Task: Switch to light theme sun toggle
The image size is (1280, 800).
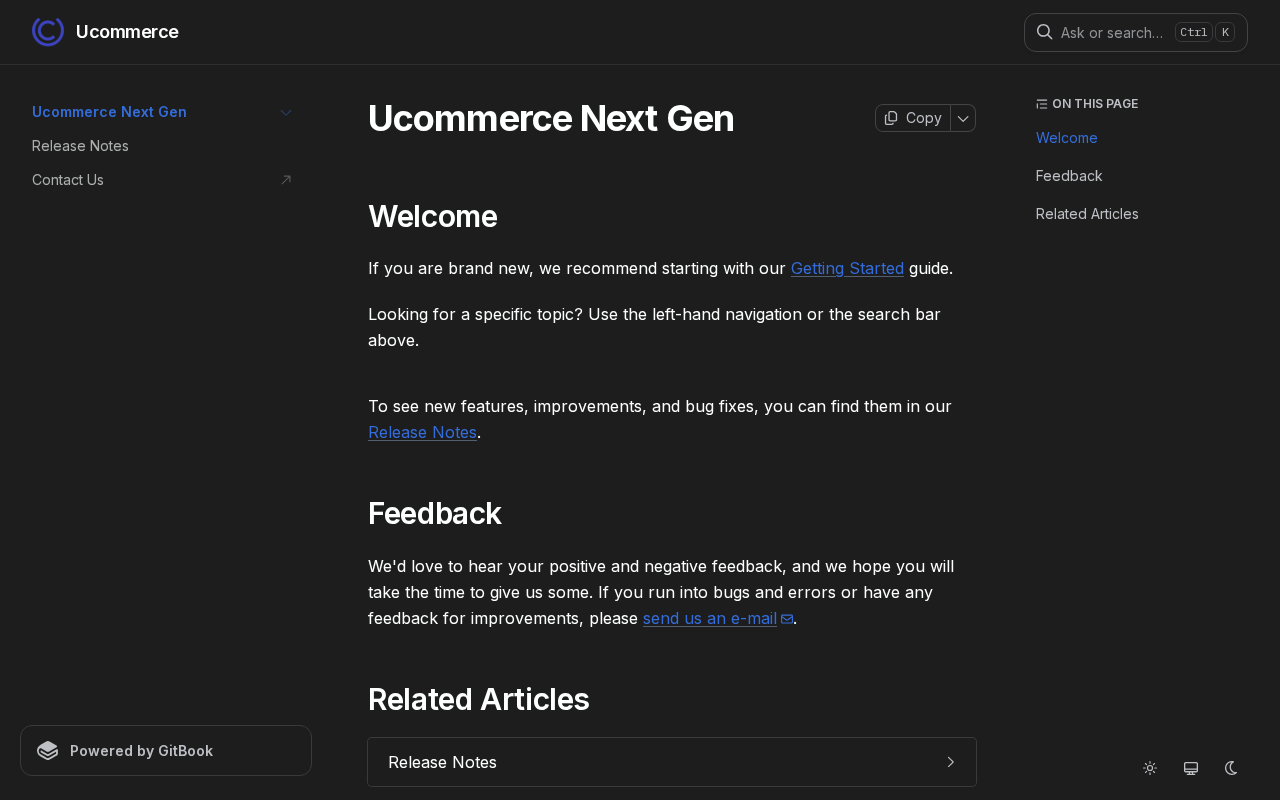Action: tap(1150, 768)
